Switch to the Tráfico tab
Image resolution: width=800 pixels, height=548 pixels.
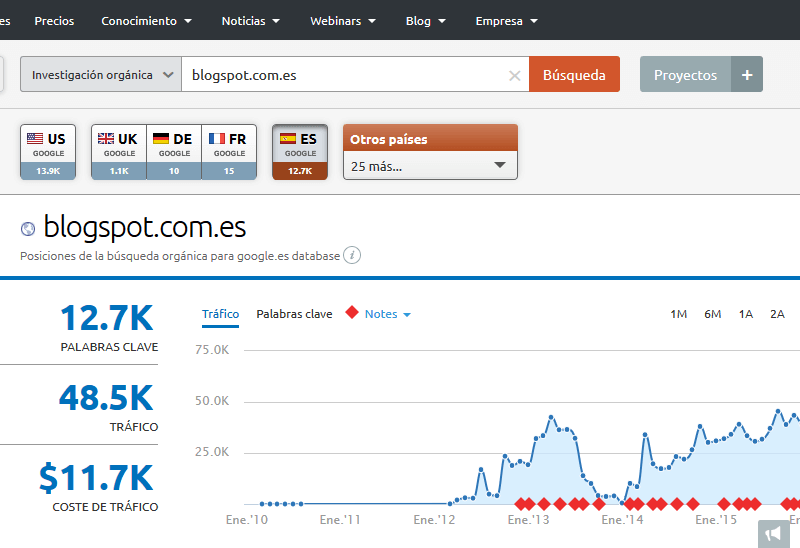pyautogui.click(x=220, y=314)
